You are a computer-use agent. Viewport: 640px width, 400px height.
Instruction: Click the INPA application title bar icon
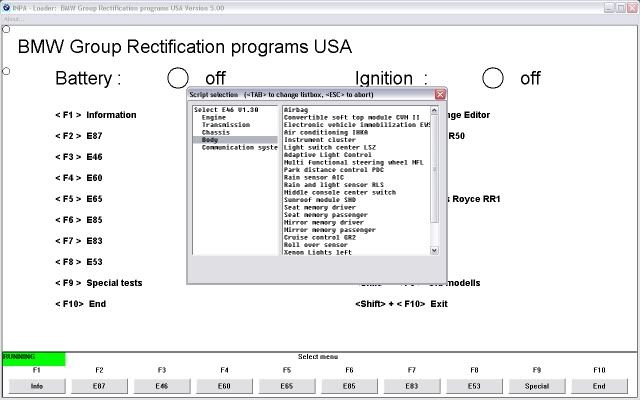pos(6,7)
